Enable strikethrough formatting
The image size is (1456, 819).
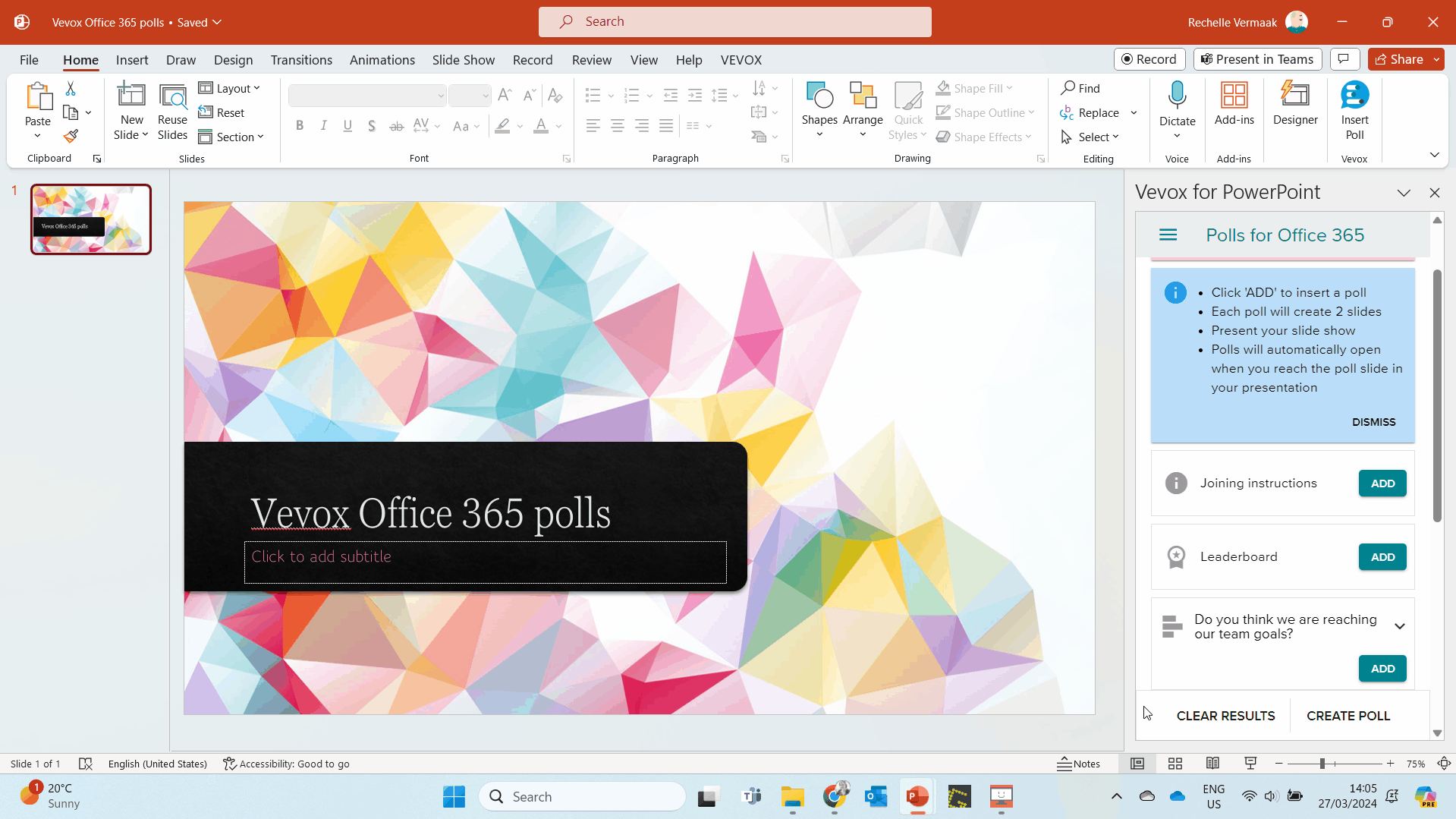[x=396, y=125]
